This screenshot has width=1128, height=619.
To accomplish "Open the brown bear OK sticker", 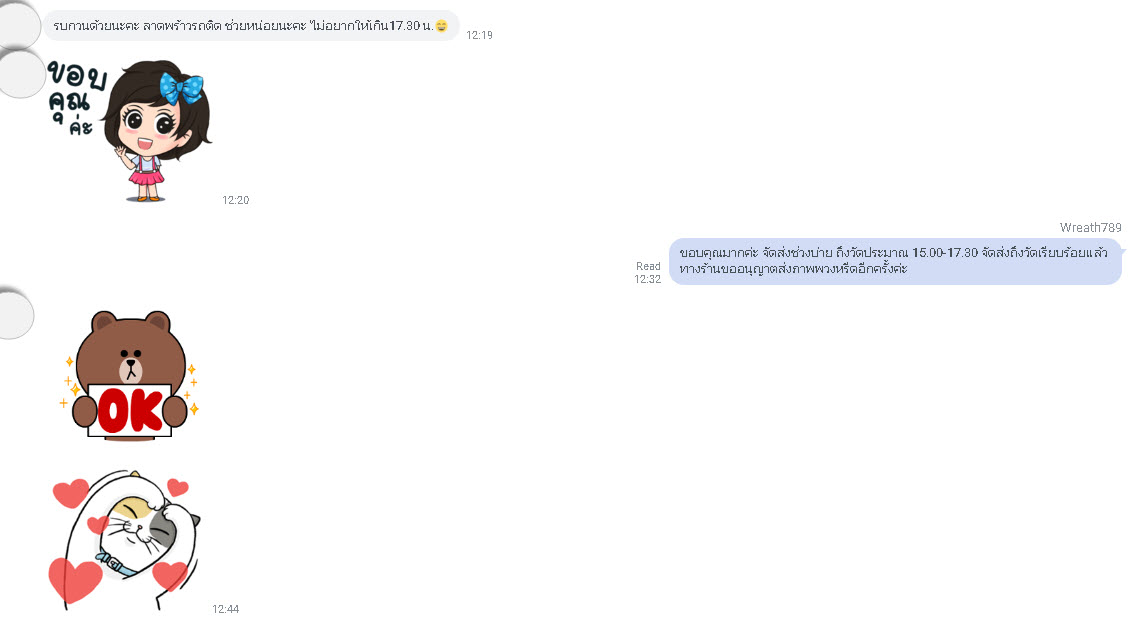I will [129, 375].
